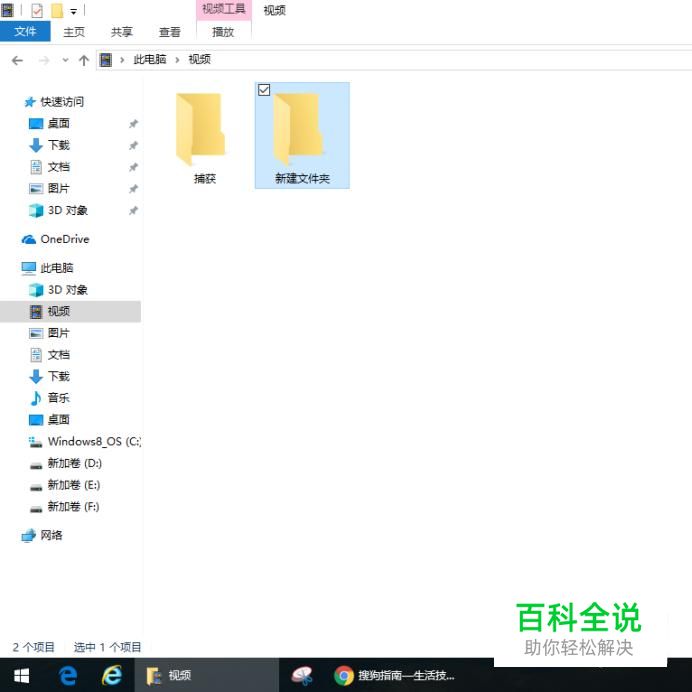Viewport: 692px width, 692px height.
Task: Open 网络 in the navigation pane
Action: point(52,535)
